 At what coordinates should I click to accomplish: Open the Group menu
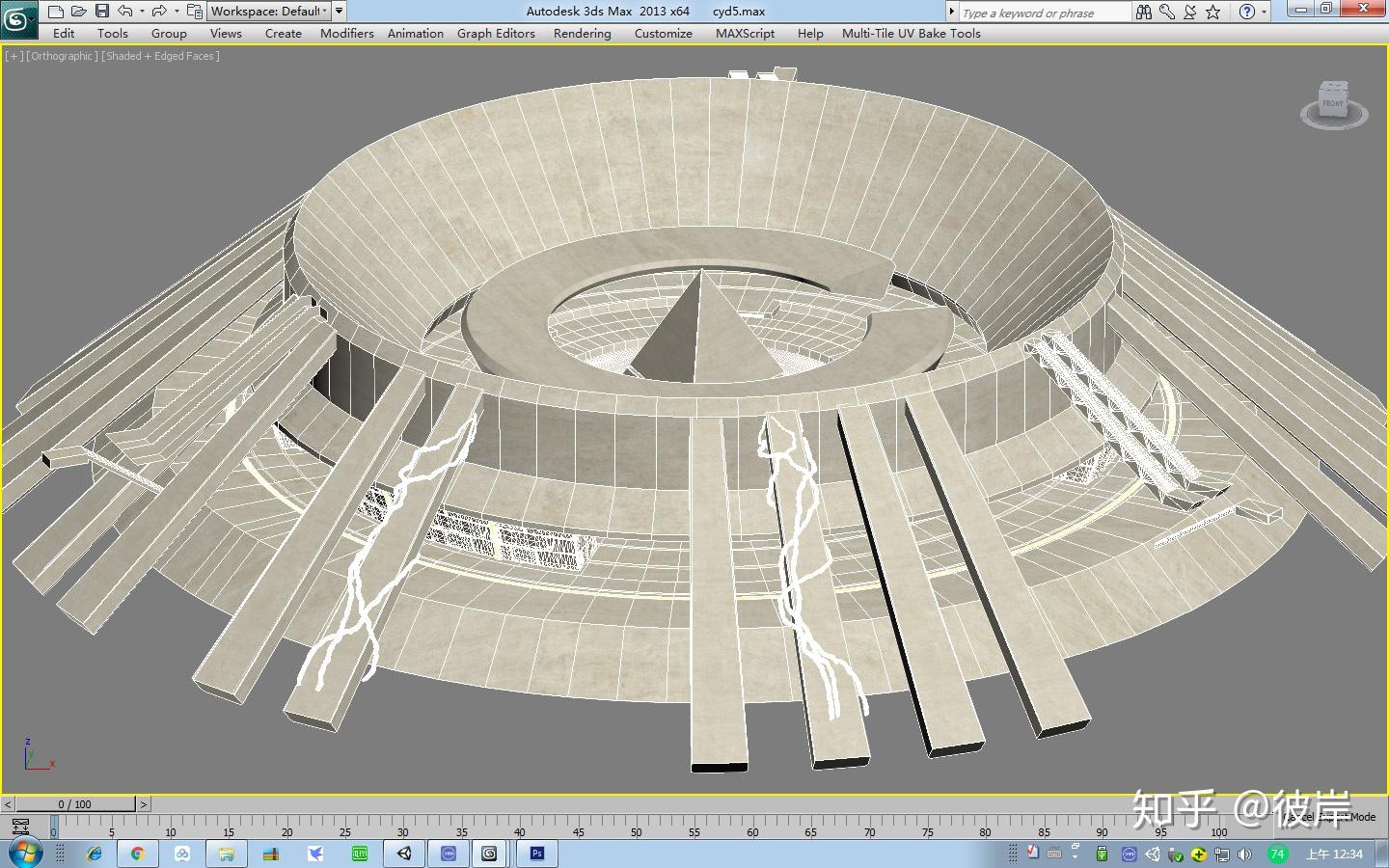point(169,33)
